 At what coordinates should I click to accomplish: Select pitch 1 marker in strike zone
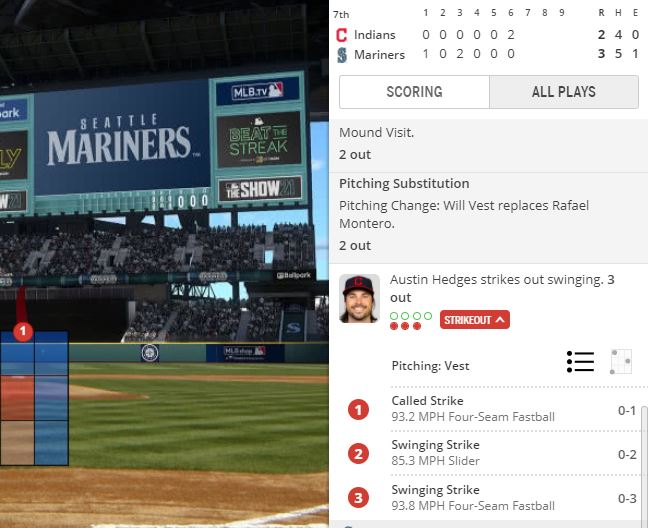(x=23, y=331)
